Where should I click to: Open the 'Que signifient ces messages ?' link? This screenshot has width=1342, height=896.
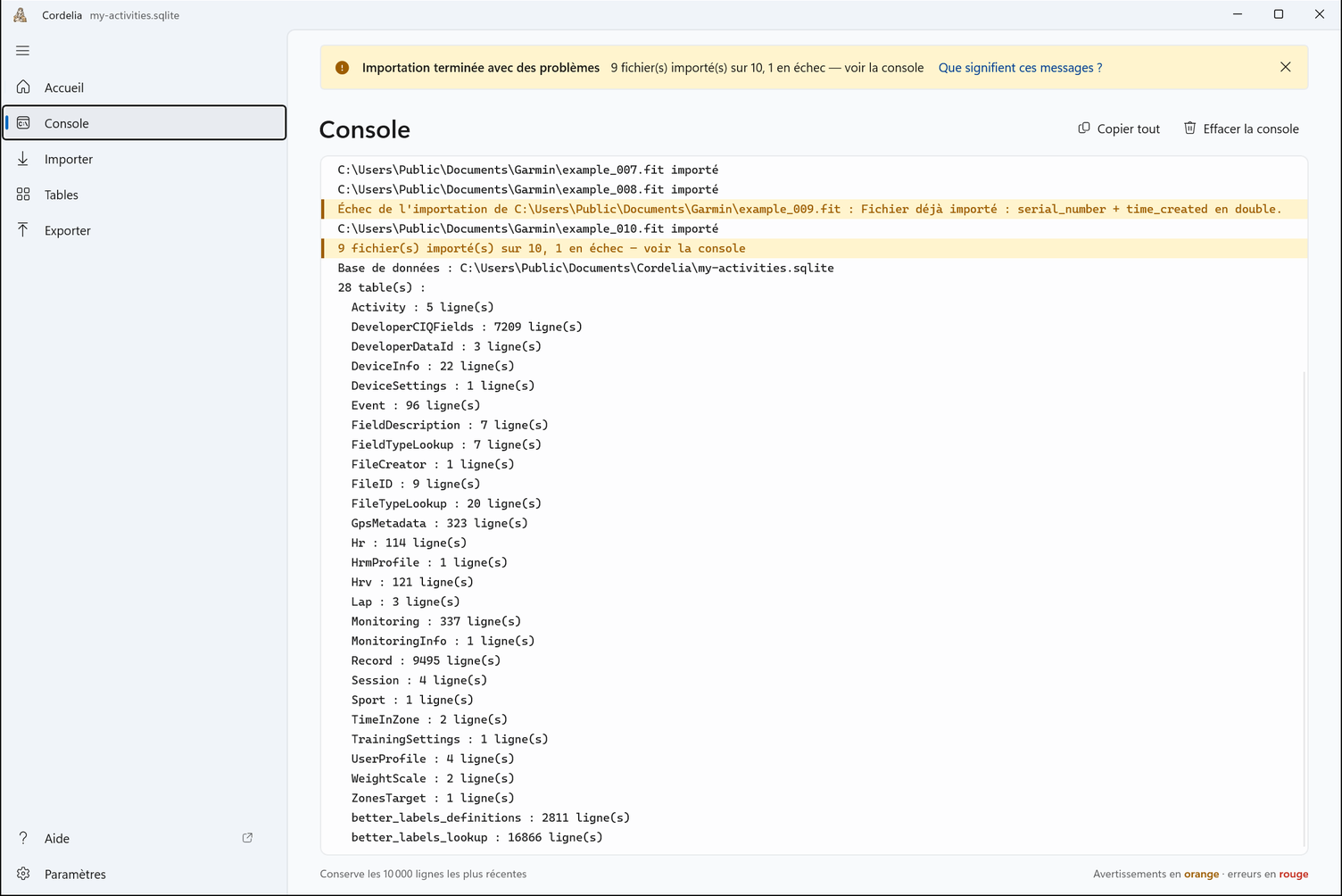pos(1020,68)
